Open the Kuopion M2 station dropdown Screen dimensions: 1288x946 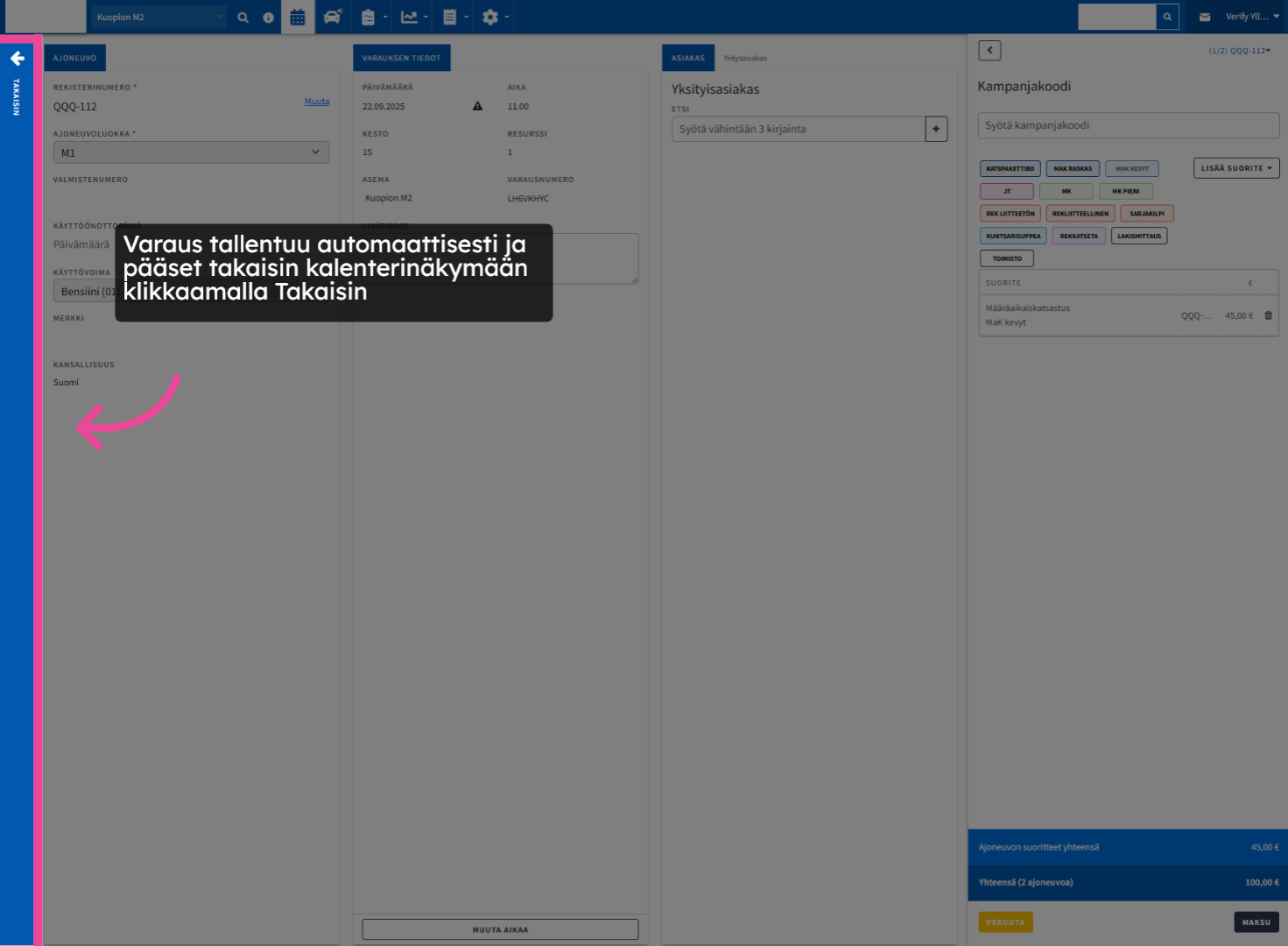pos(158,17)
